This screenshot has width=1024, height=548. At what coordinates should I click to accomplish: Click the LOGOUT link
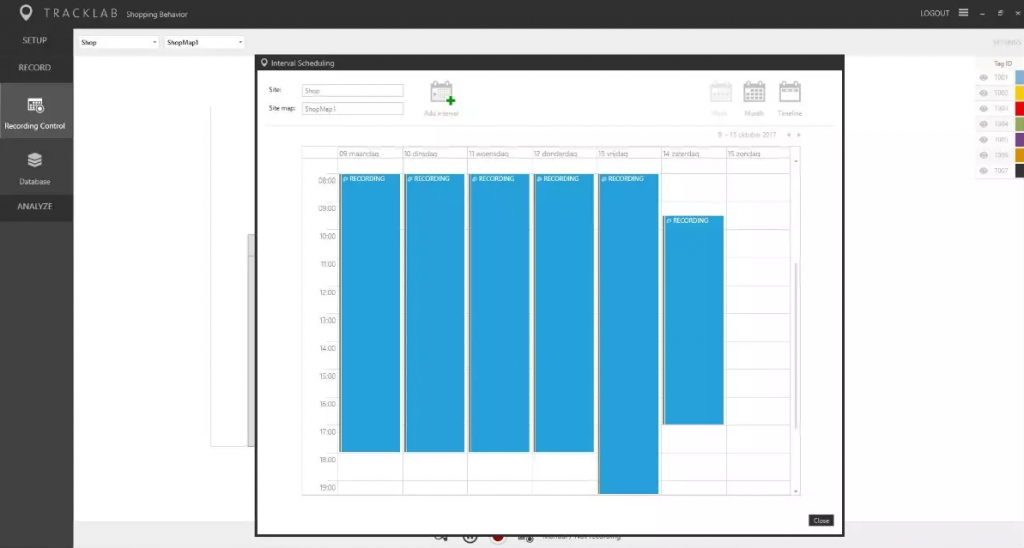pos(935,13)
